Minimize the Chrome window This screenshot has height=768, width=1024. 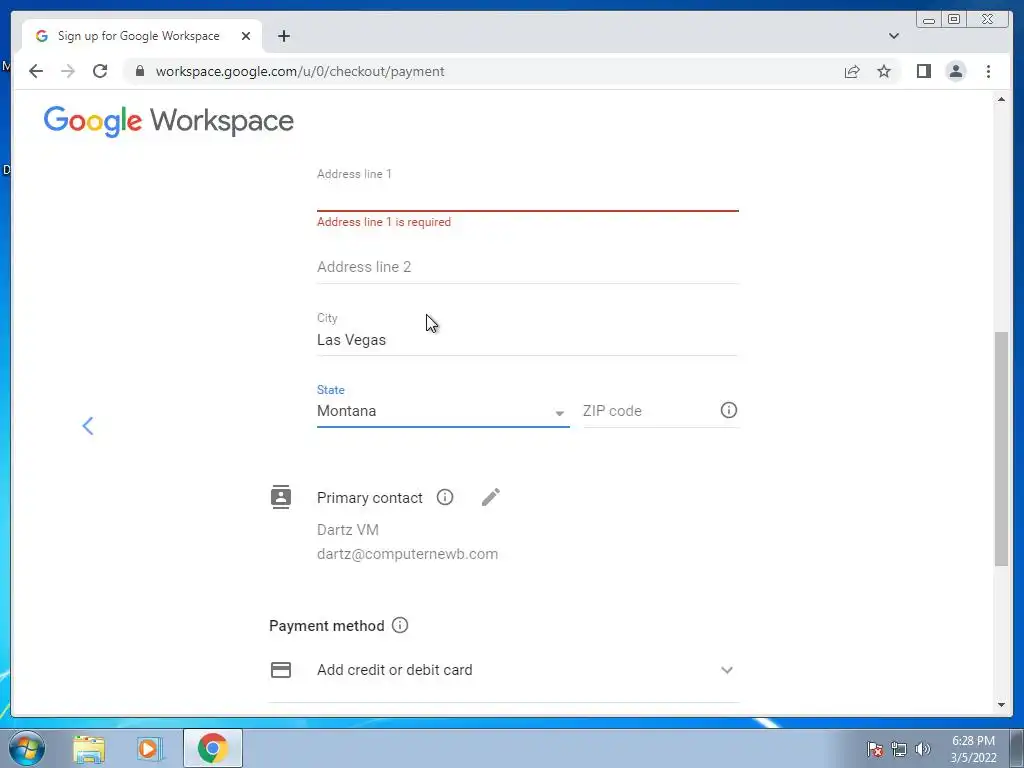(x=929, y=20)
